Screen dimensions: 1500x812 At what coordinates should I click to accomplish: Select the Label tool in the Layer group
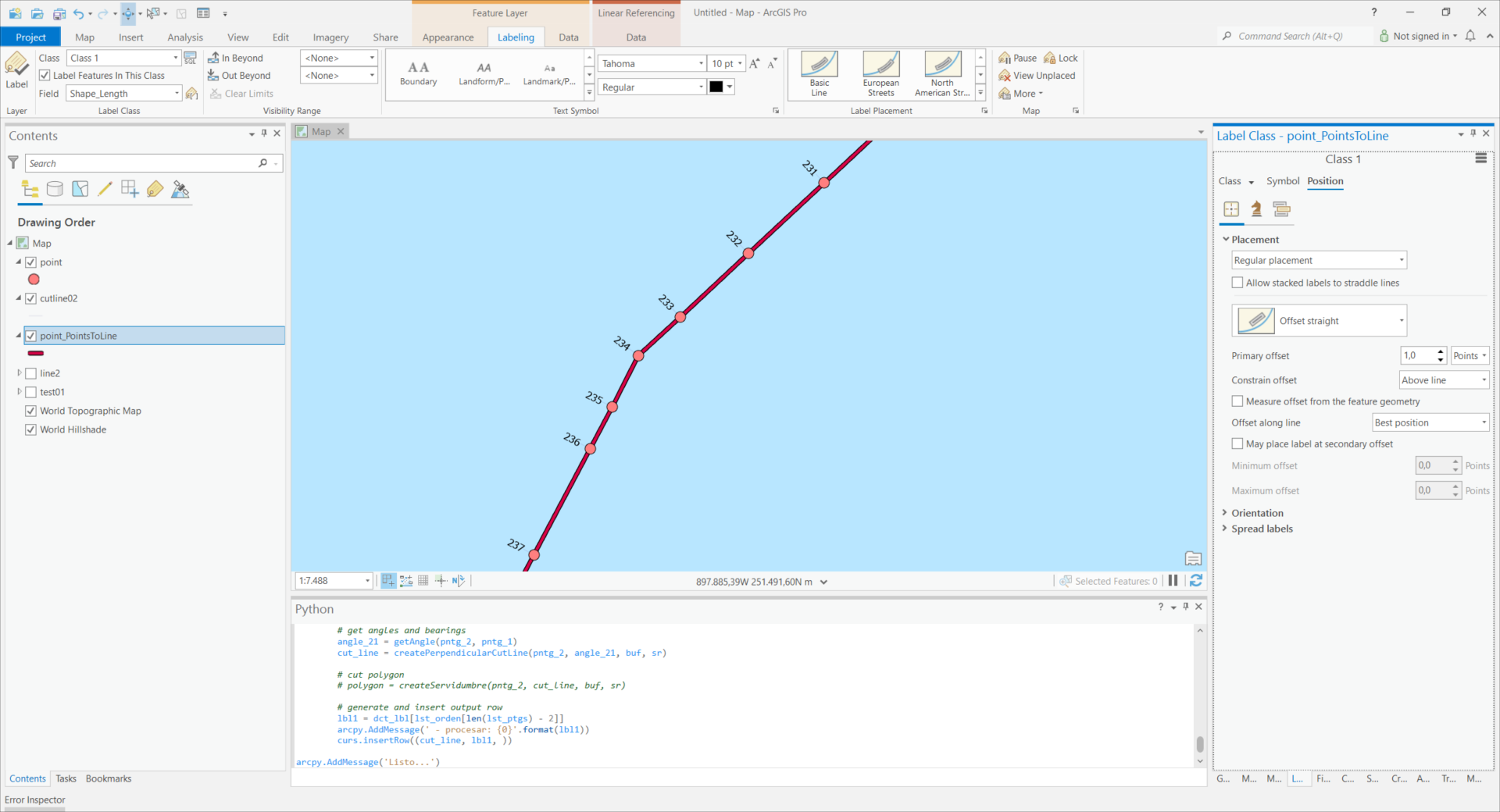tap(16, 72)
